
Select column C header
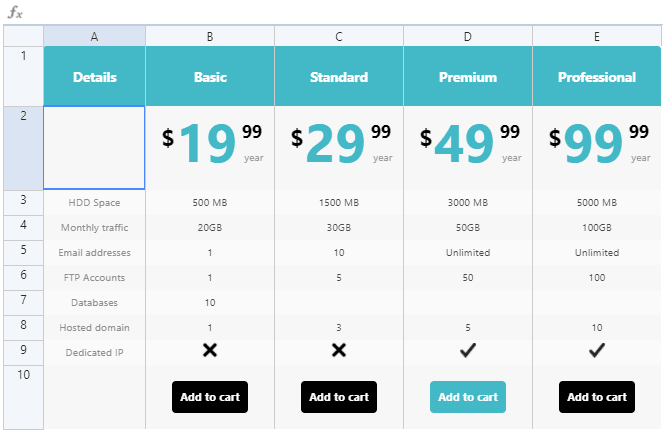[339, 36]
